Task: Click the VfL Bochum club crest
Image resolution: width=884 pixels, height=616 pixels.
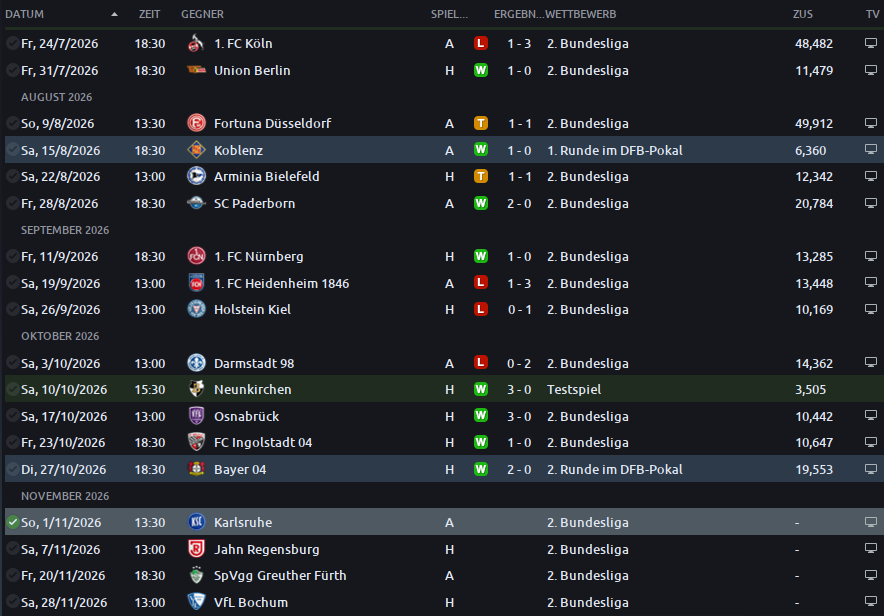Action: (x=196, y=602)
